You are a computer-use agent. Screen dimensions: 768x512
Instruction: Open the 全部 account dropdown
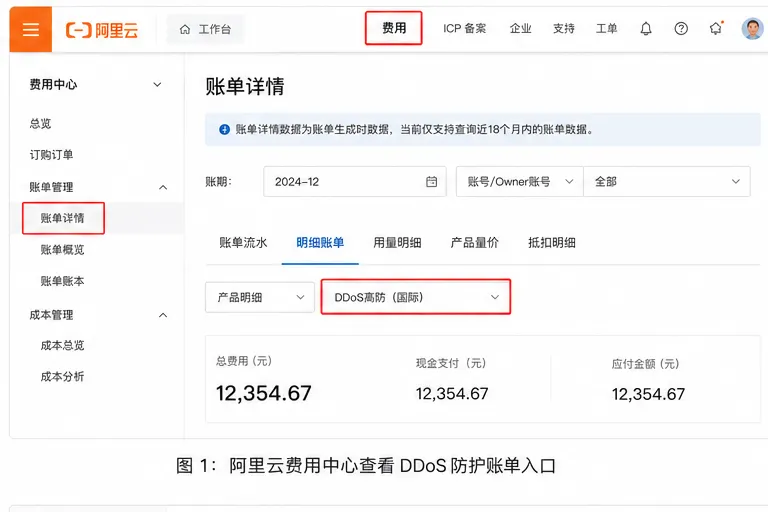[667, 182]
